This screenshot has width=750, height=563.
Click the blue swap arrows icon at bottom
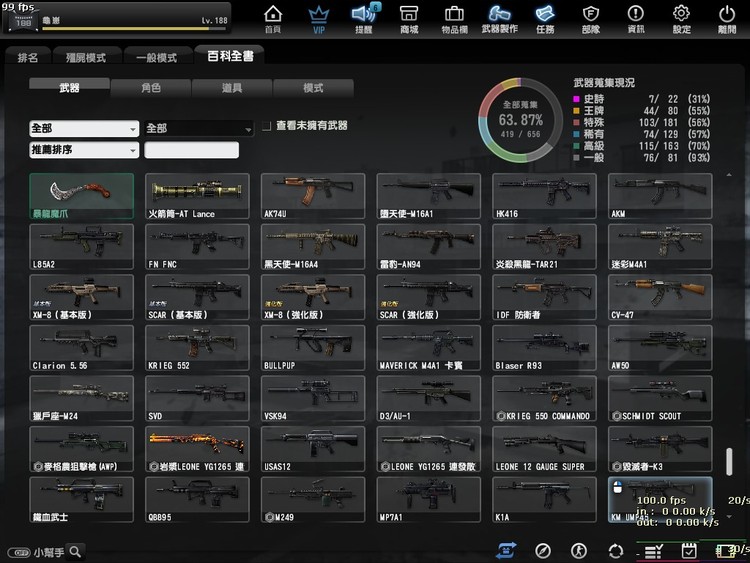point(507,551)
